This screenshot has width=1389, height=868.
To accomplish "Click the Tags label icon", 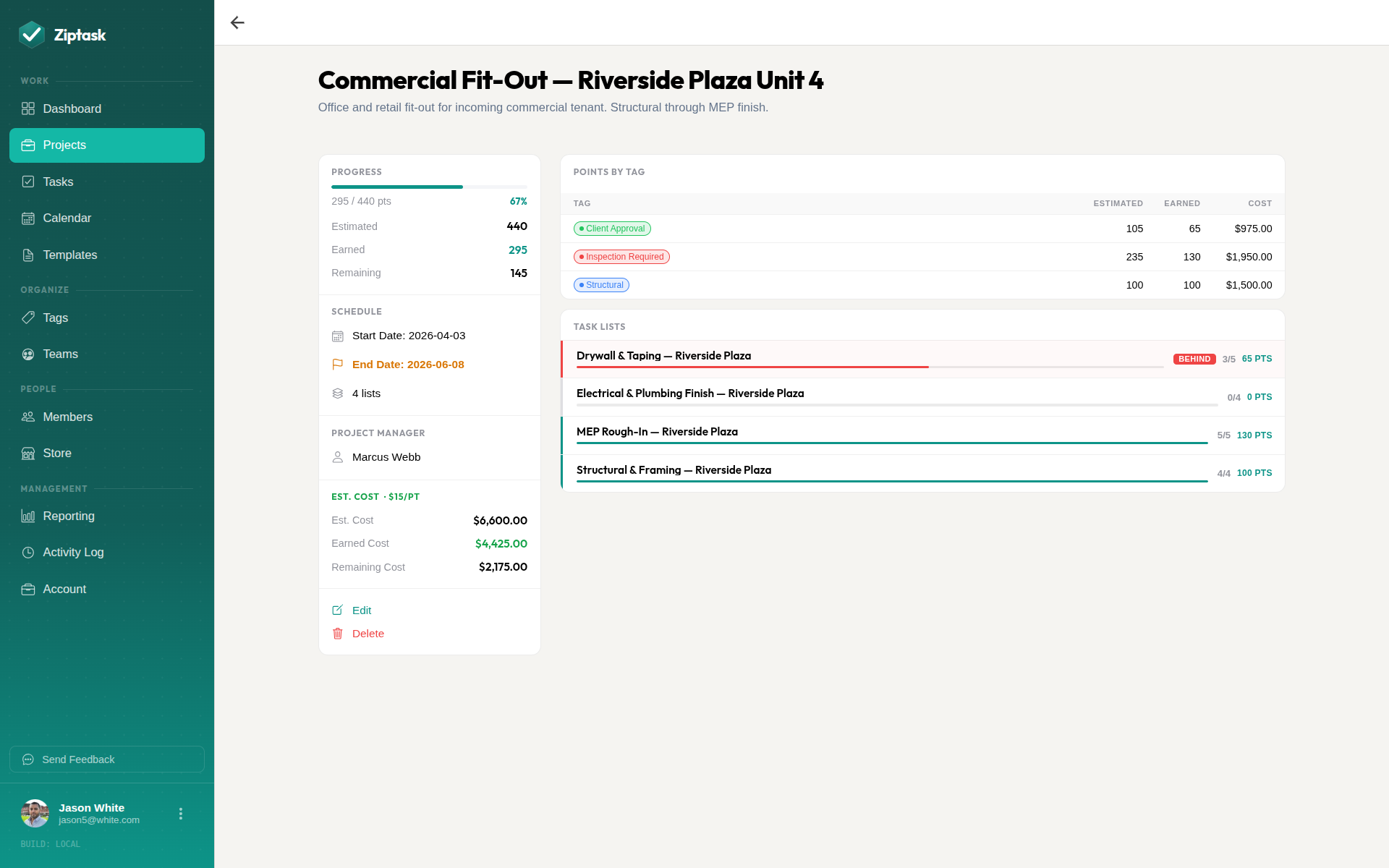I will (x=28, y=318).
